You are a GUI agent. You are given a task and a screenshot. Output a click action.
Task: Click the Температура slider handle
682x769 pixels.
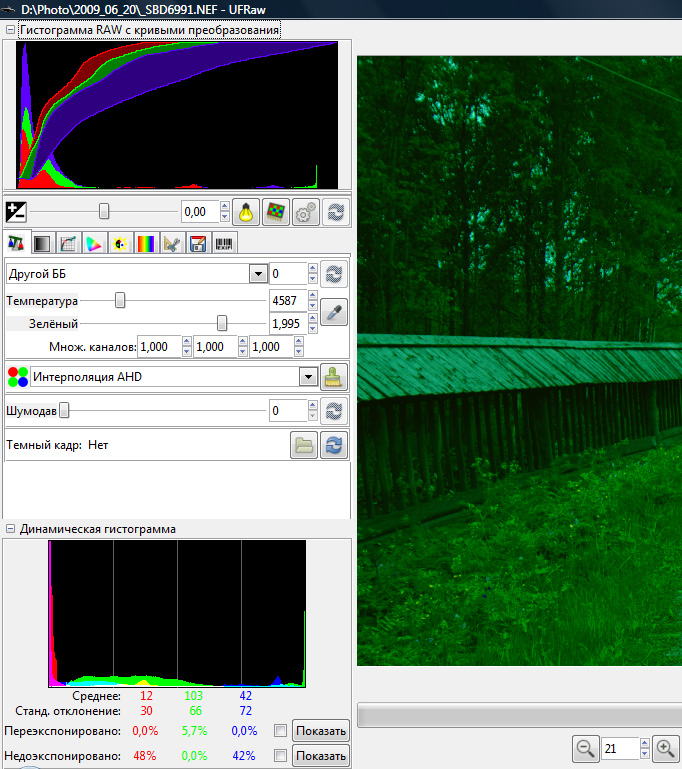coord(120,300)
